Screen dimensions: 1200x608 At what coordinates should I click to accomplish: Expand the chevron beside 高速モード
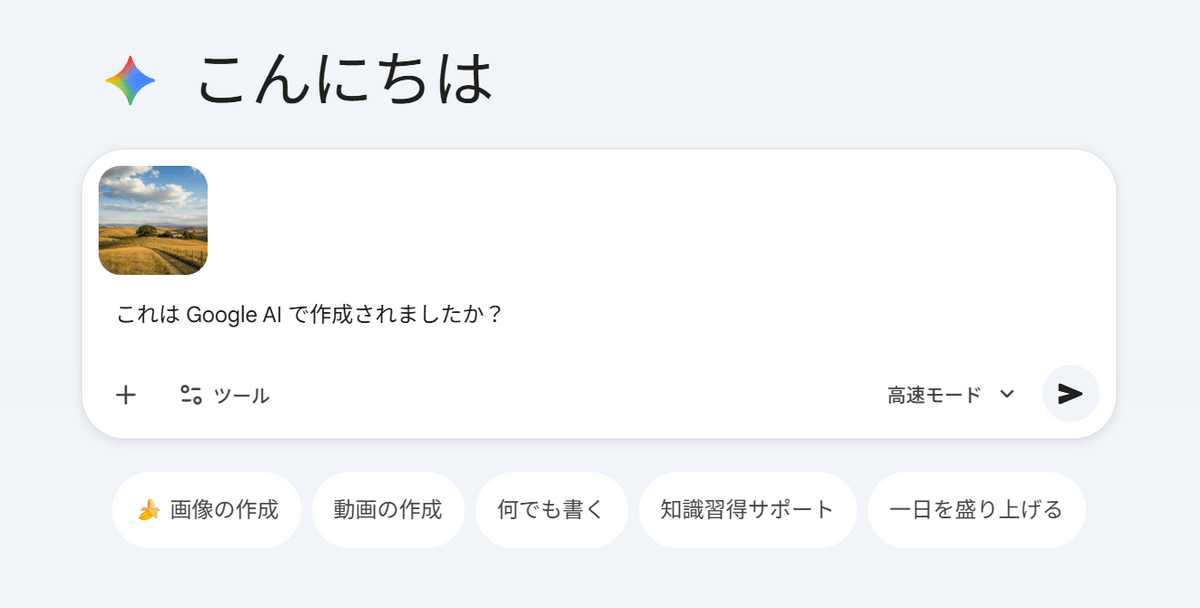tap(1007, 395)
